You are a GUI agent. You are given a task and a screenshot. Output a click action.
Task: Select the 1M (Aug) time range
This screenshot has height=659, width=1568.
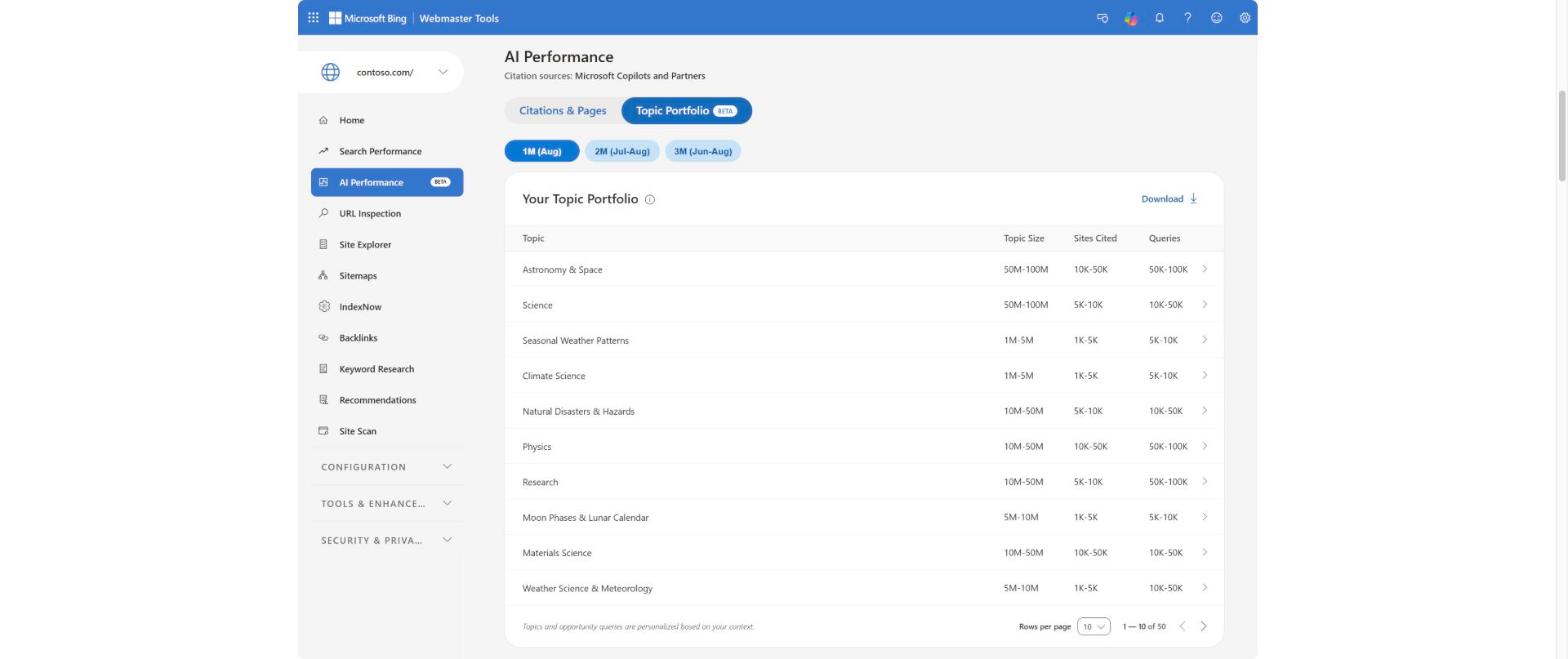(542, 151)
